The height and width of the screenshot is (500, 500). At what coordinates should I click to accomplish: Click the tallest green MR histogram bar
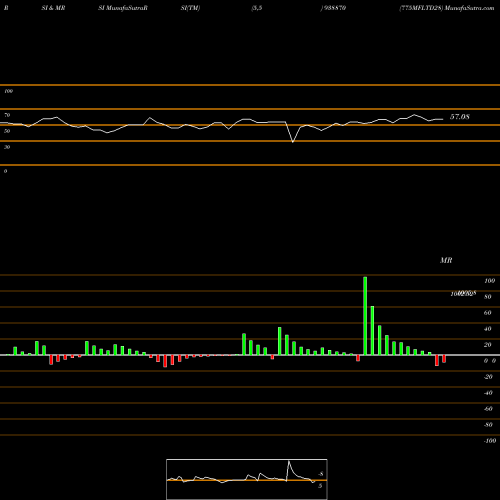(x=365, y=316)
